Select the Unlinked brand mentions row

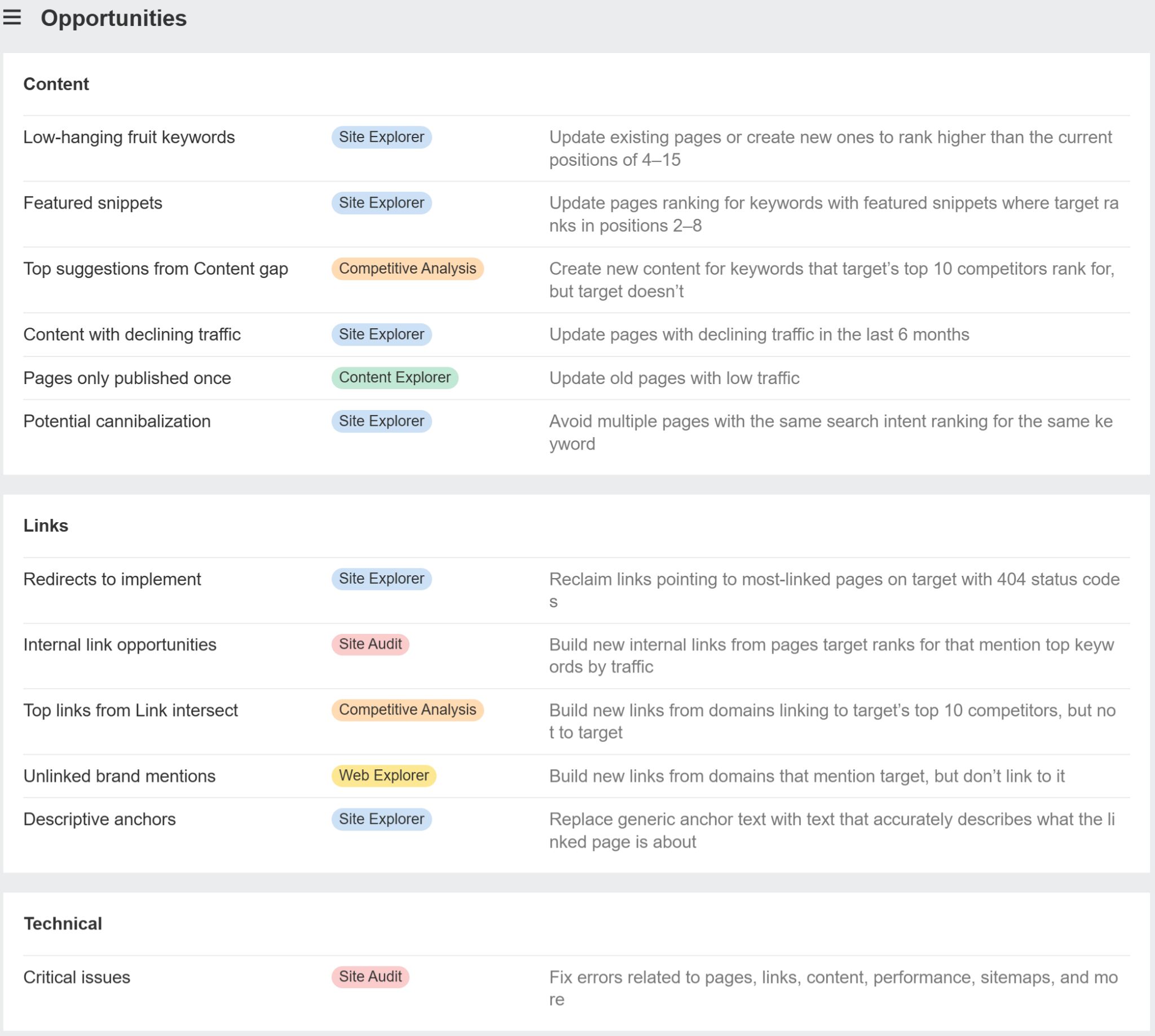click(120, 775)
